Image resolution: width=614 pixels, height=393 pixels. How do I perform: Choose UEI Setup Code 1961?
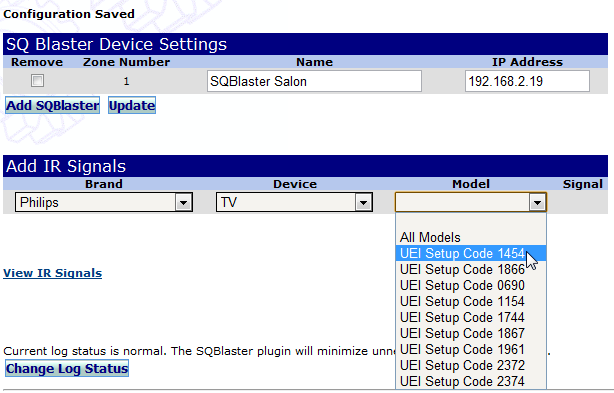471,349
